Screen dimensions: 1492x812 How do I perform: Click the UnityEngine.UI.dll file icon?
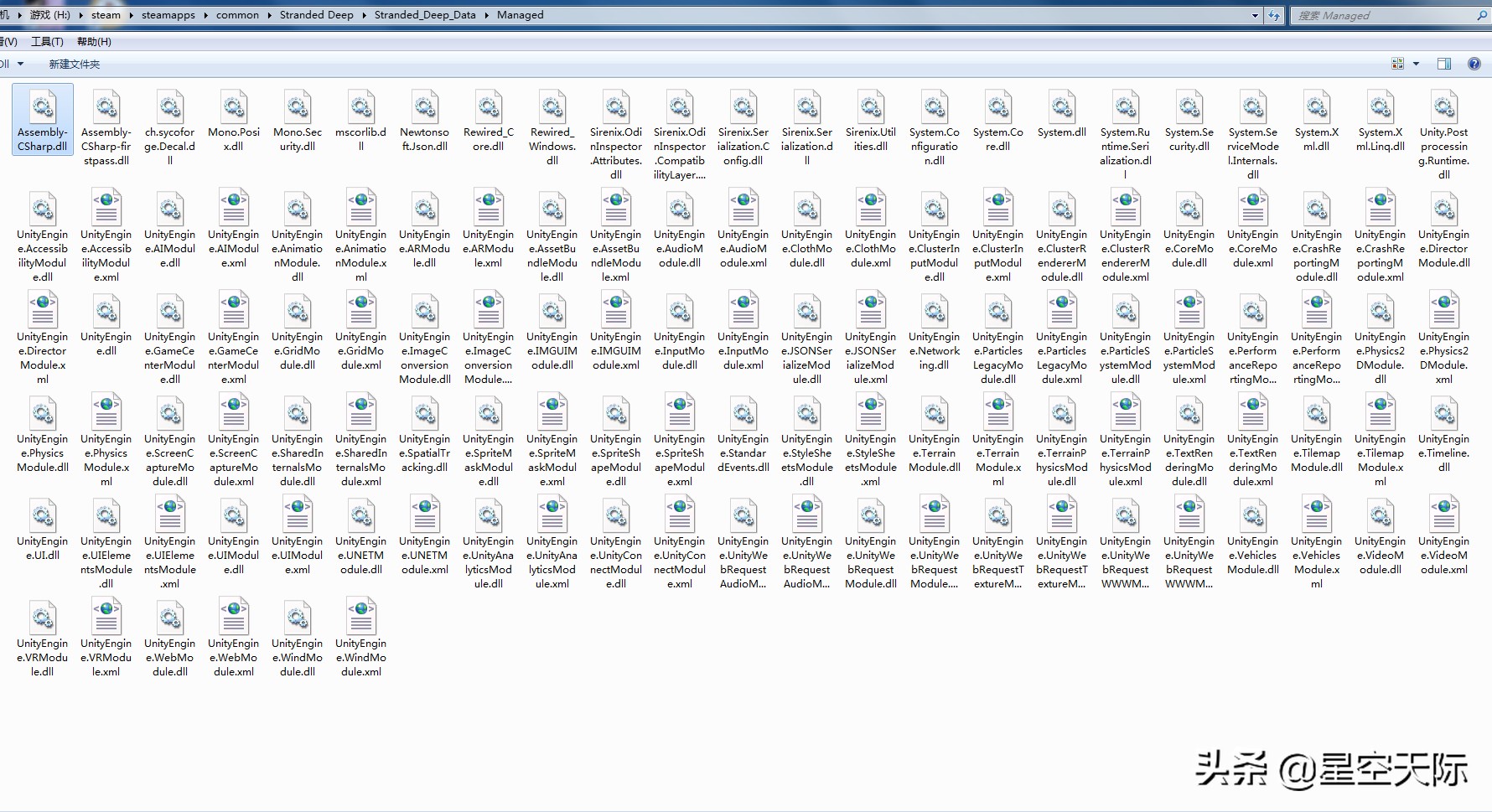click(x=43, y=516)
